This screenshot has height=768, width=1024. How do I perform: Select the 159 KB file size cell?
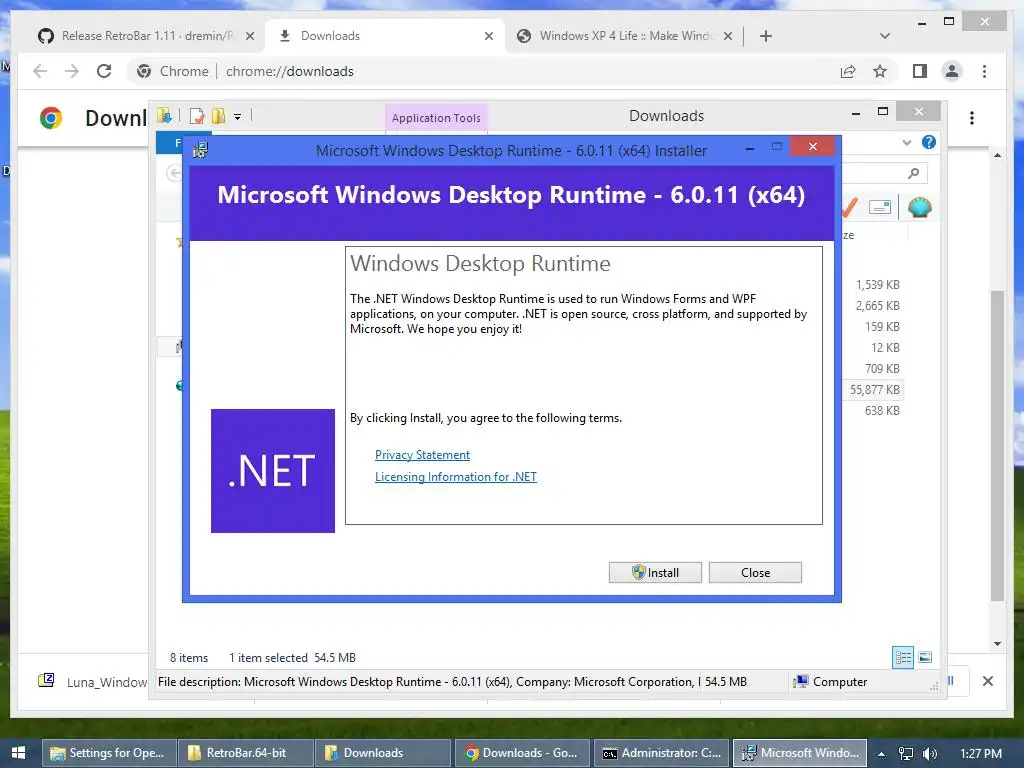click(882, 327)
